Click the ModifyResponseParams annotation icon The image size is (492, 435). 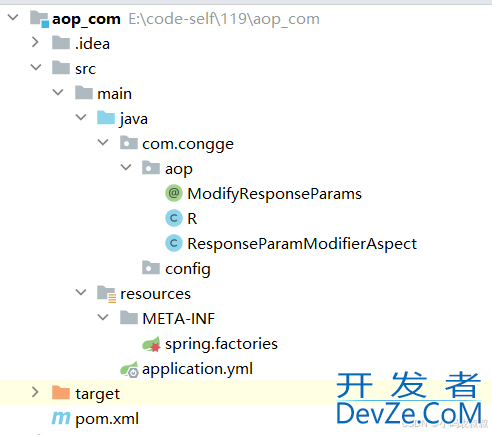[174, 193]
